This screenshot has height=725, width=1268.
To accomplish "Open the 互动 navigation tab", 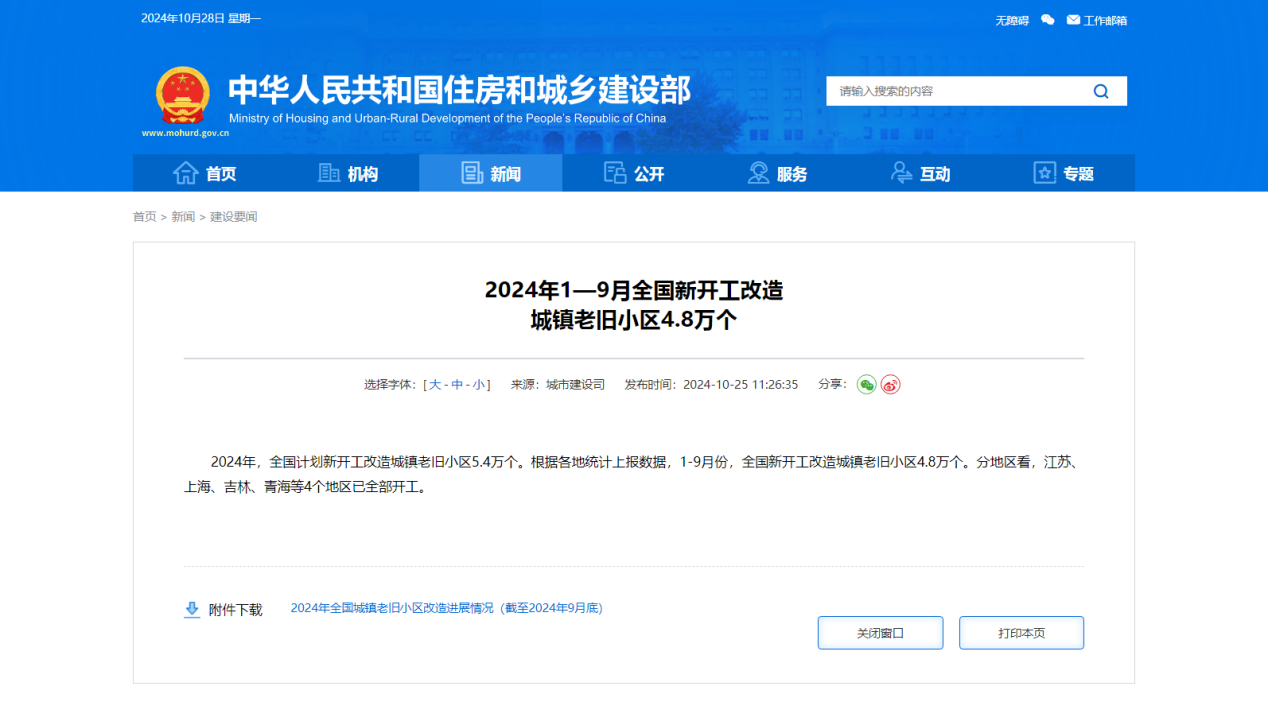I will [x=920, y=174].
